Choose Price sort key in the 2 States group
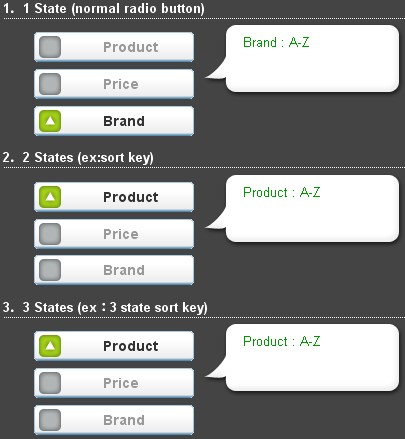405x439 pixels. (x=114, y=234)
